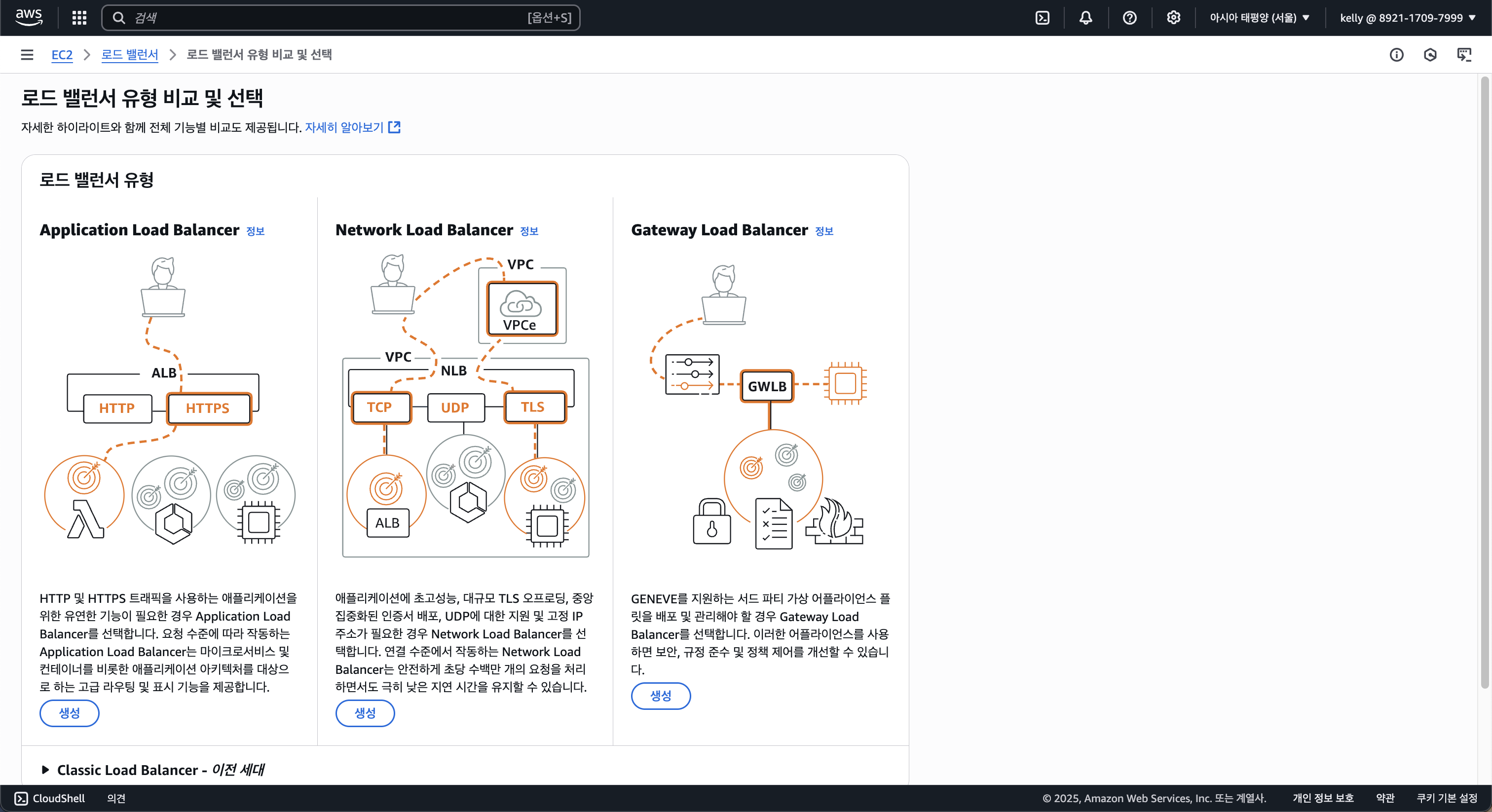Open 정보 link next to Gateway Load Balancer

click(x=823, y=230)
